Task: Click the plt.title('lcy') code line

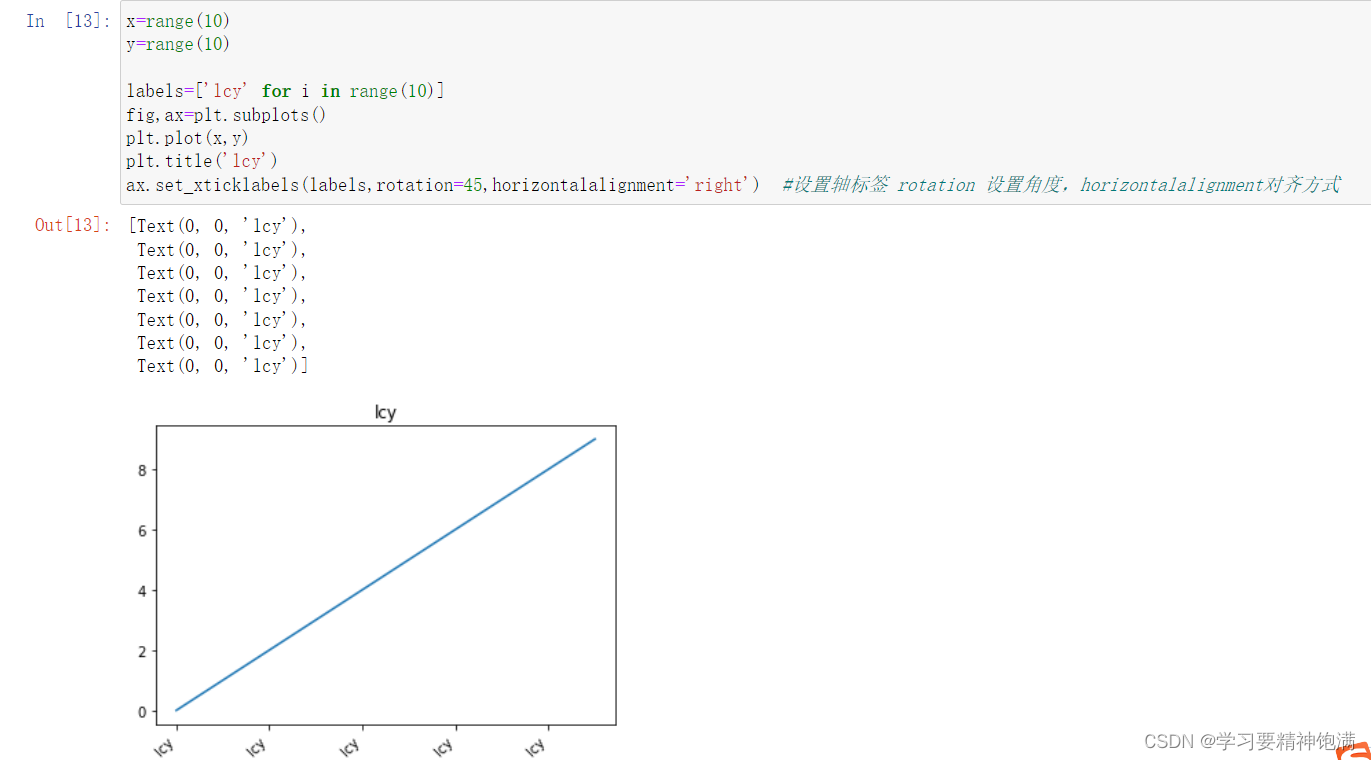Action: pos(202,161)
